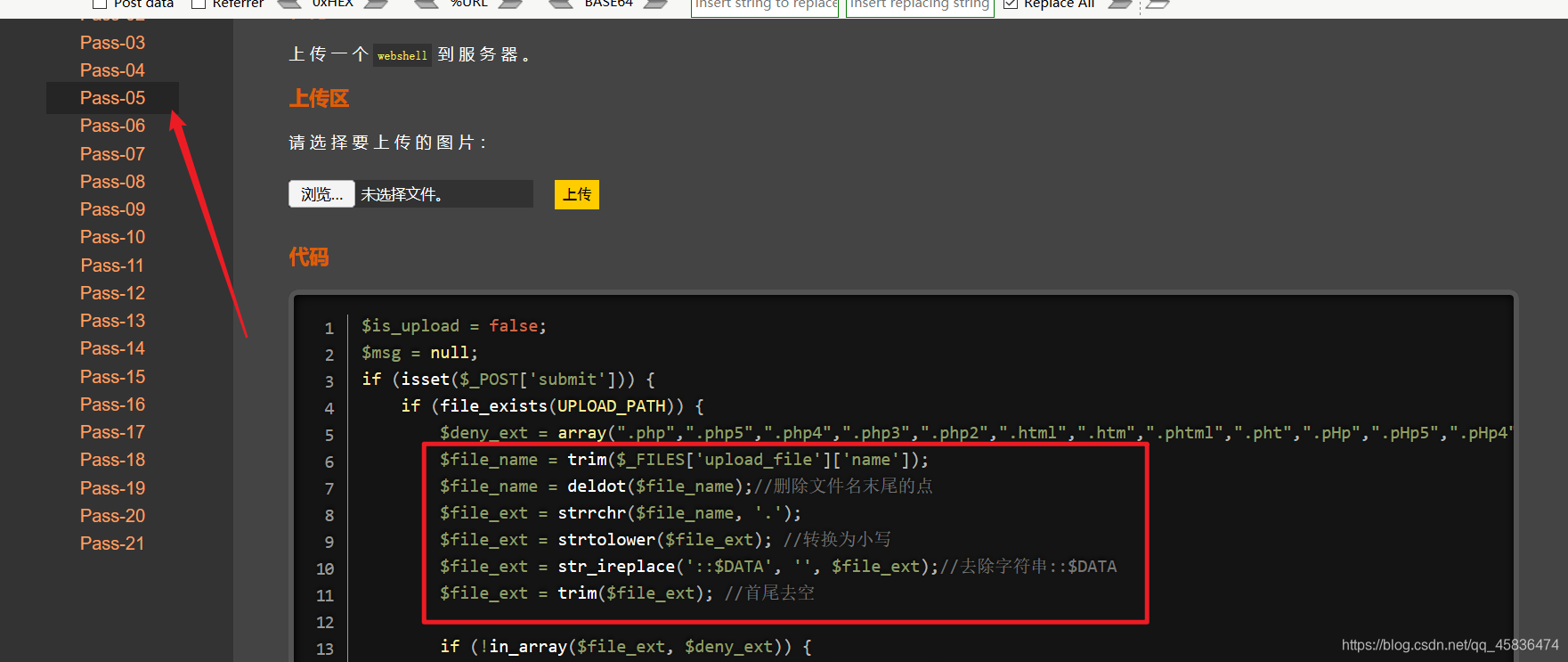Click the encode arrow right of BASE64
Screen dimensions: 1568x662
[656, 4]
